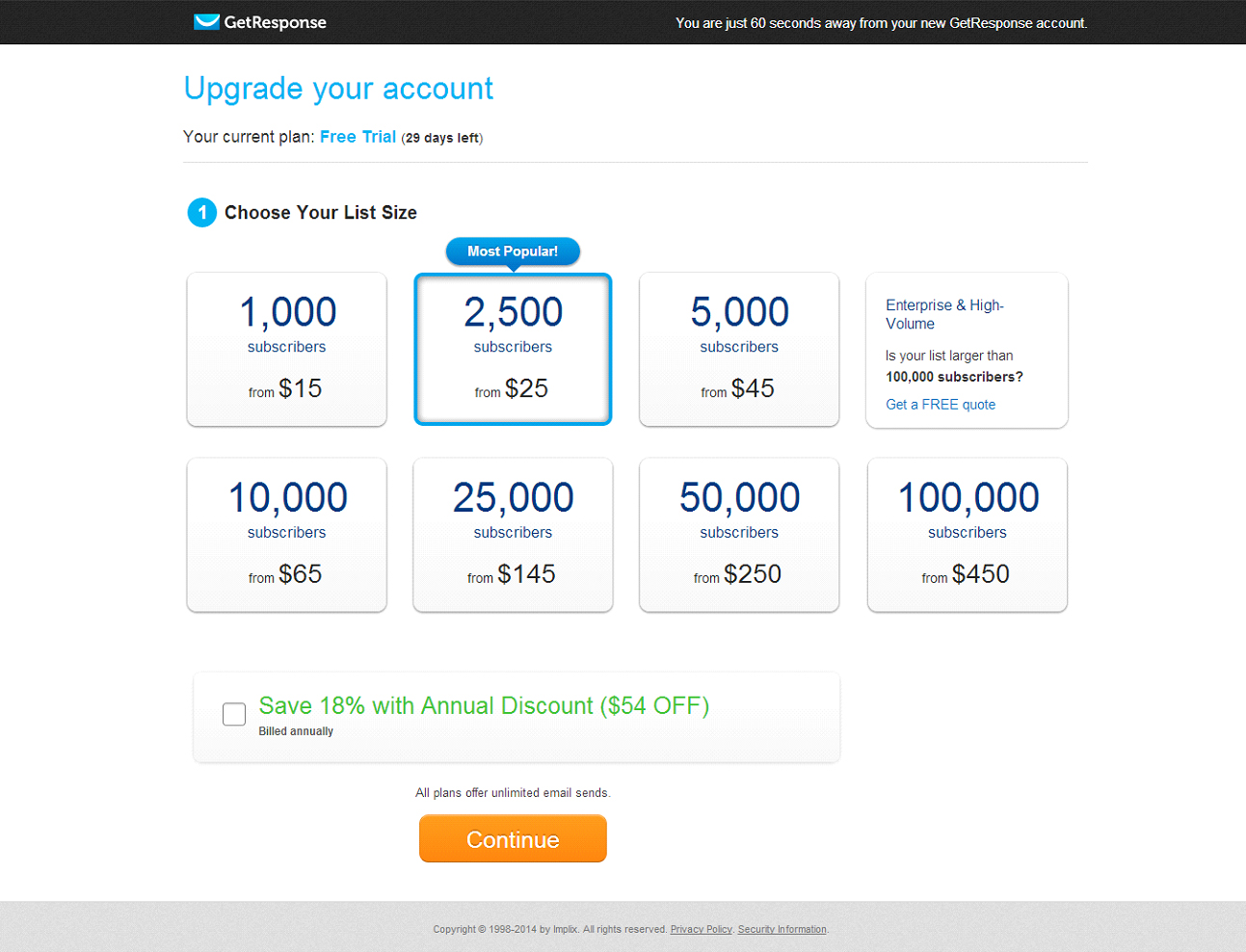Click the step 1 circle badge
1246x952 pixels.
coord(202,213)
